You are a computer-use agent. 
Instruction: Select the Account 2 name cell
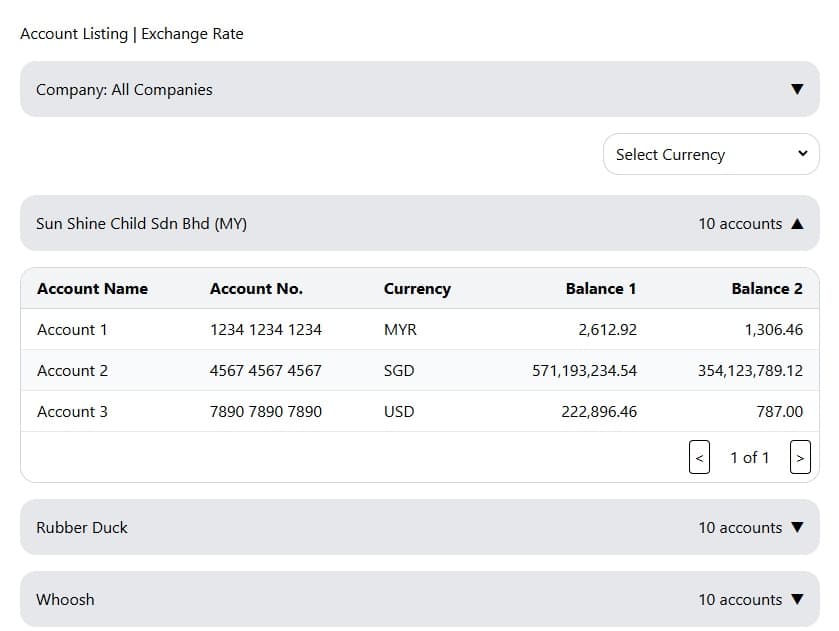click(x=72, y=370)
